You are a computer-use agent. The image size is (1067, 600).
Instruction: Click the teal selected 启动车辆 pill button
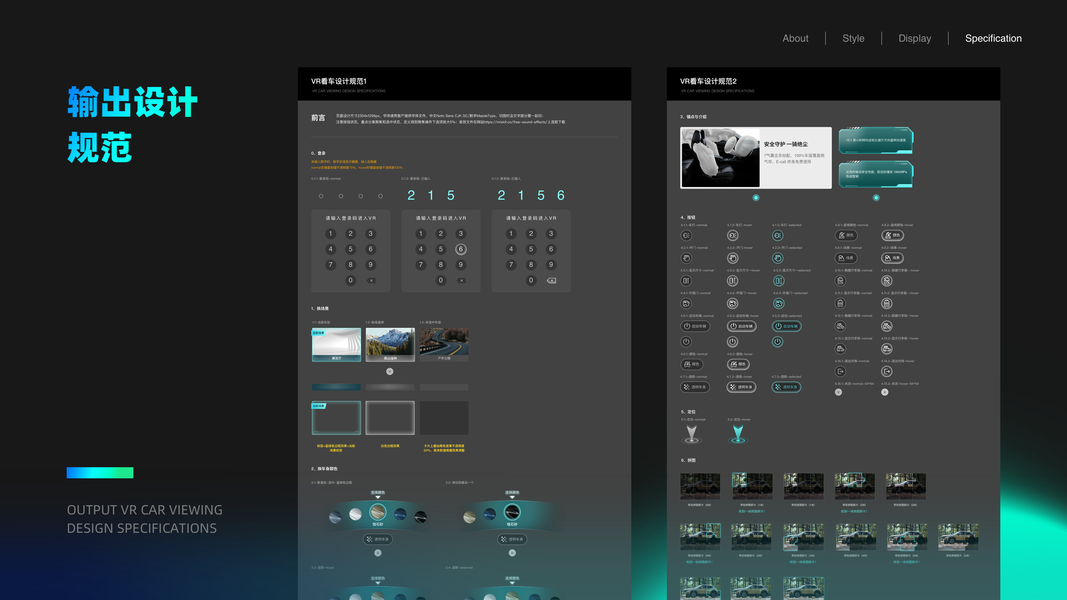tap(786, 327)
